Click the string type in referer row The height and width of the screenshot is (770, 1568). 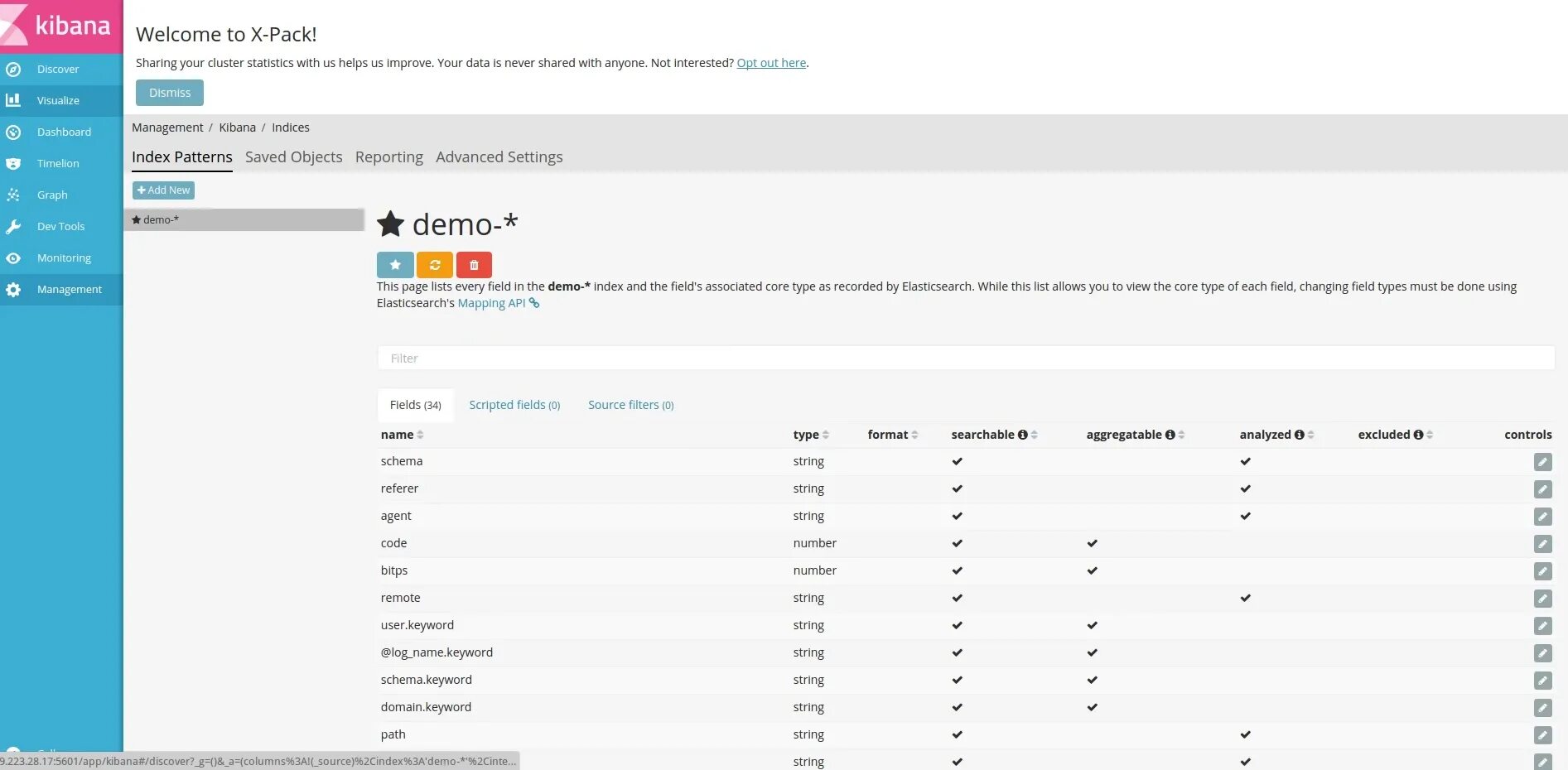tap(808, 488)
